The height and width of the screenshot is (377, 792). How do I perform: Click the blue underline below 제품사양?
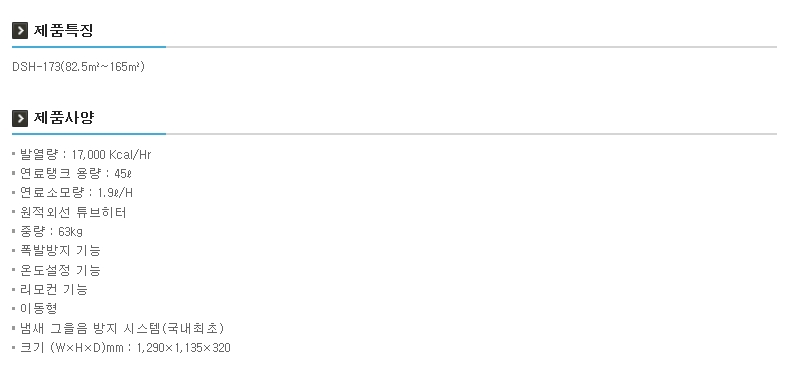(x=89, y=134)
